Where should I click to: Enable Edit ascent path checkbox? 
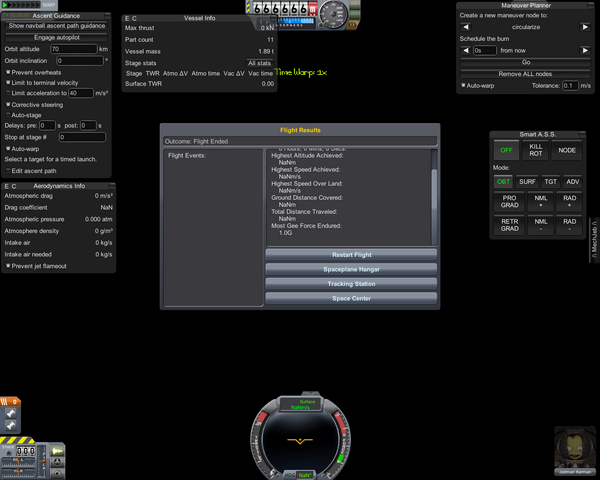[x=8, y=171]
